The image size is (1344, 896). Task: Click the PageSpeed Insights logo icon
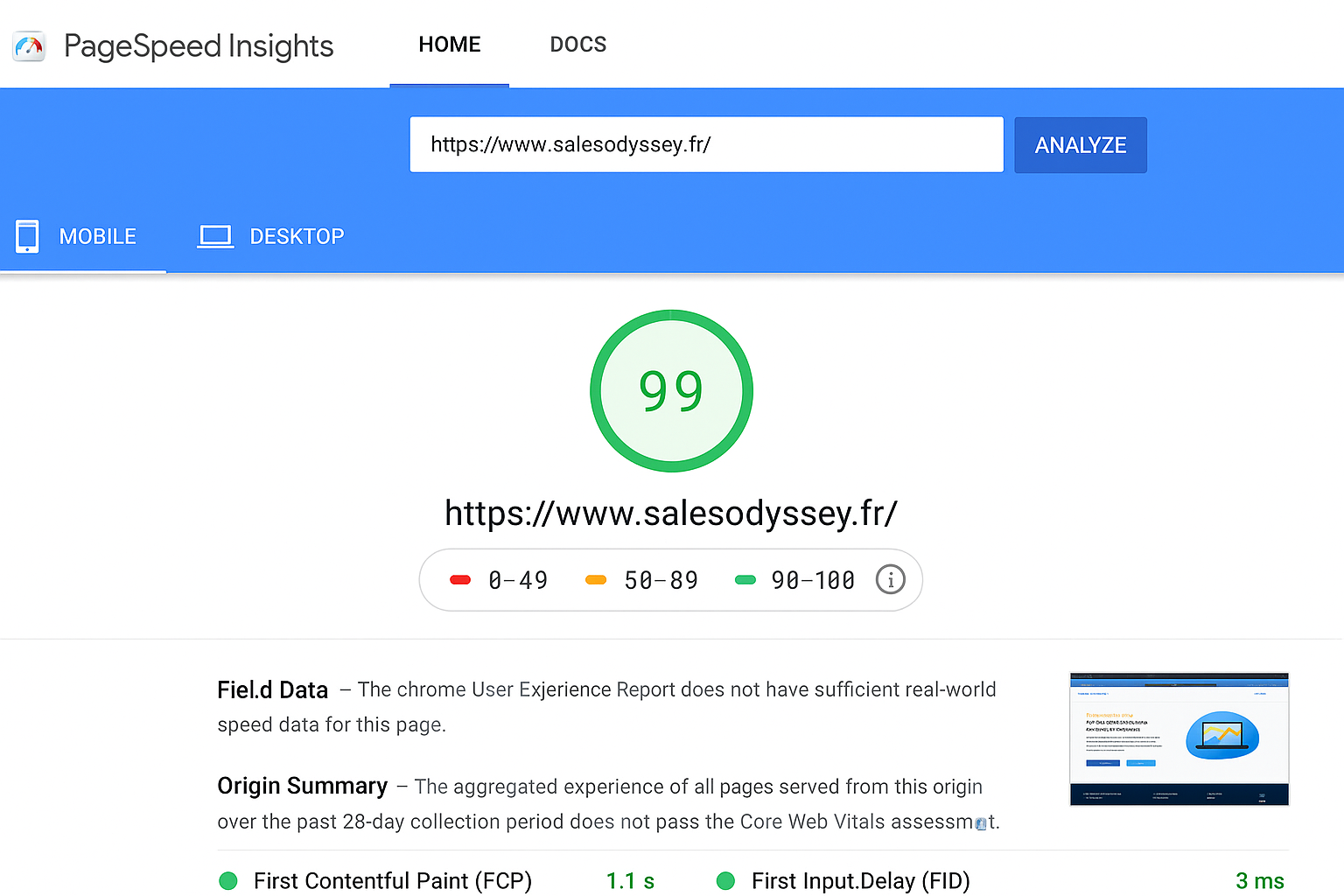pos(29,46)
